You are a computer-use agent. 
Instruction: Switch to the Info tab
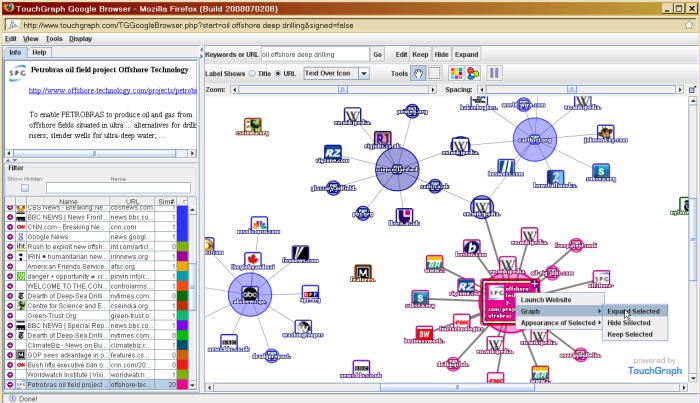(x=15, y=52)
